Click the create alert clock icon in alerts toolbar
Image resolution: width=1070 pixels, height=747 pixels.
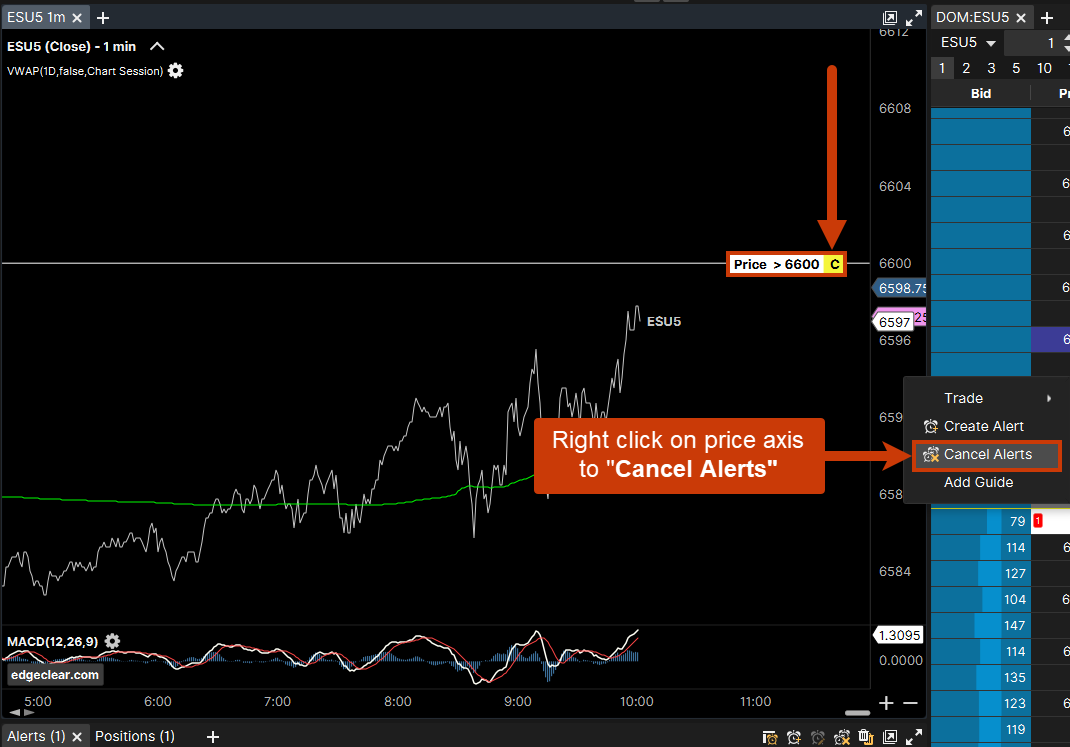point(794,738)
